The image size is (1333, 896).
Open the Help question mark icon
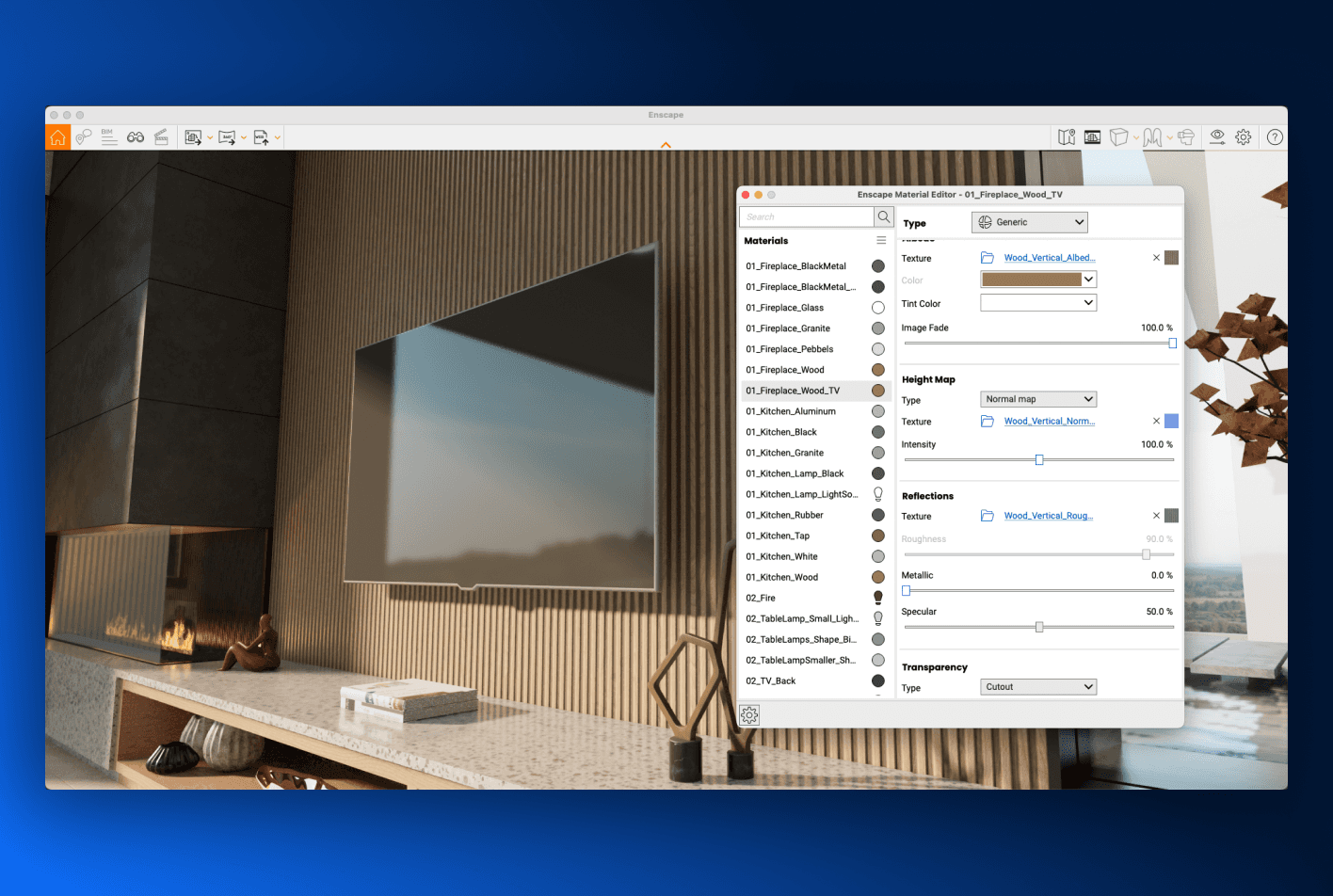1275,137
